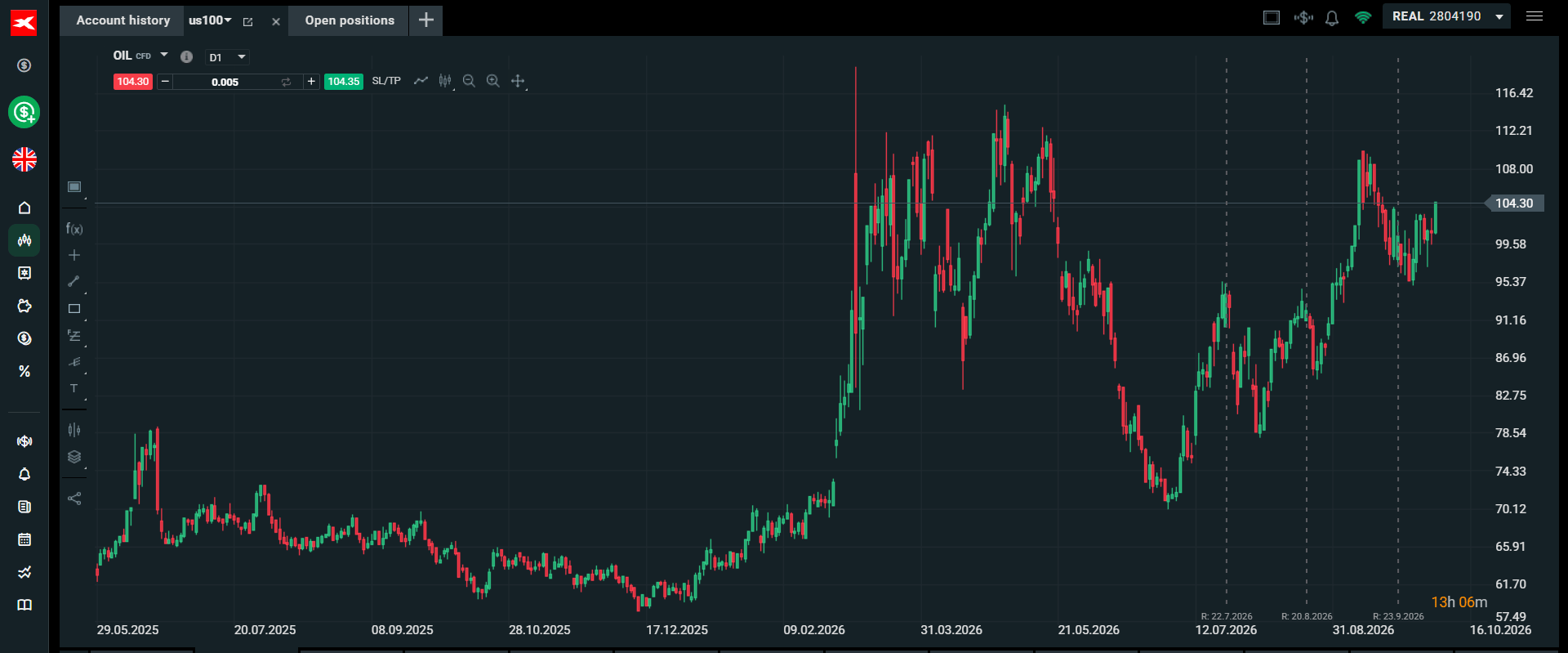Open the green deposit funds icon
Viewport: 1568px width, 653px height.
[24, 112]
